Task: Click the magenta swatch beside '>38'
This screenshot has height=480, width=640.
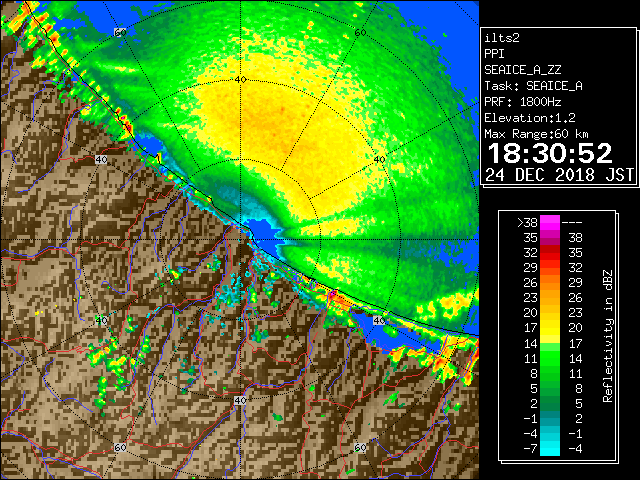Action: click(x=550, y=222)
